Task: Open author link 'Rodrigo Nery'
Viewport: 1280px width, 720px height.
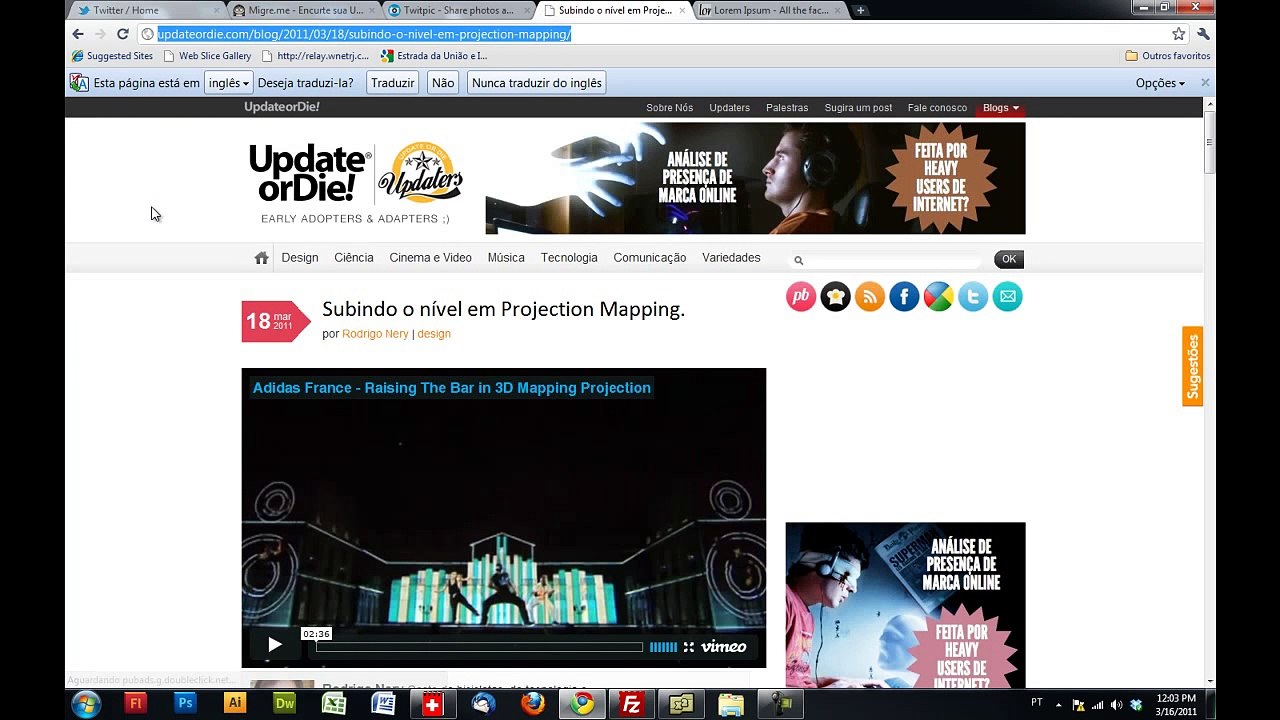Action: (375, 334)
